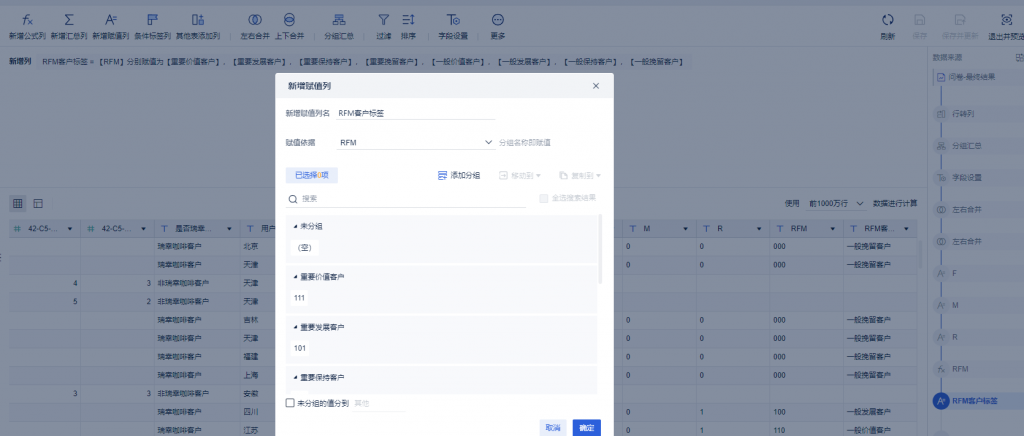
Task: Click the 字段设置 toolbar icon
Action: pyautogui.click(x=453, y=20)
